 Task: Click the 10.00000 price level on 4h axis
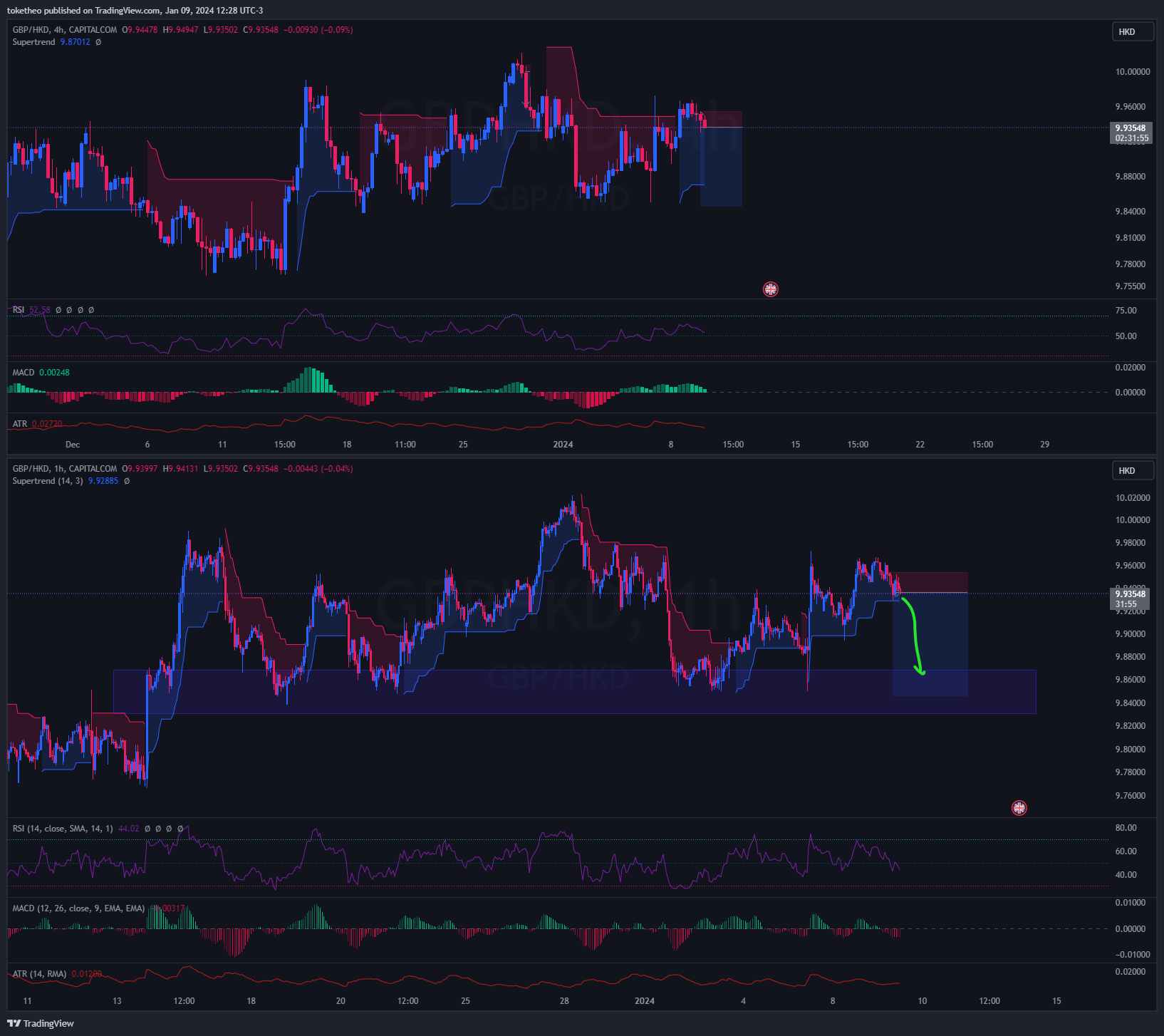click(x=1133, y=72)
